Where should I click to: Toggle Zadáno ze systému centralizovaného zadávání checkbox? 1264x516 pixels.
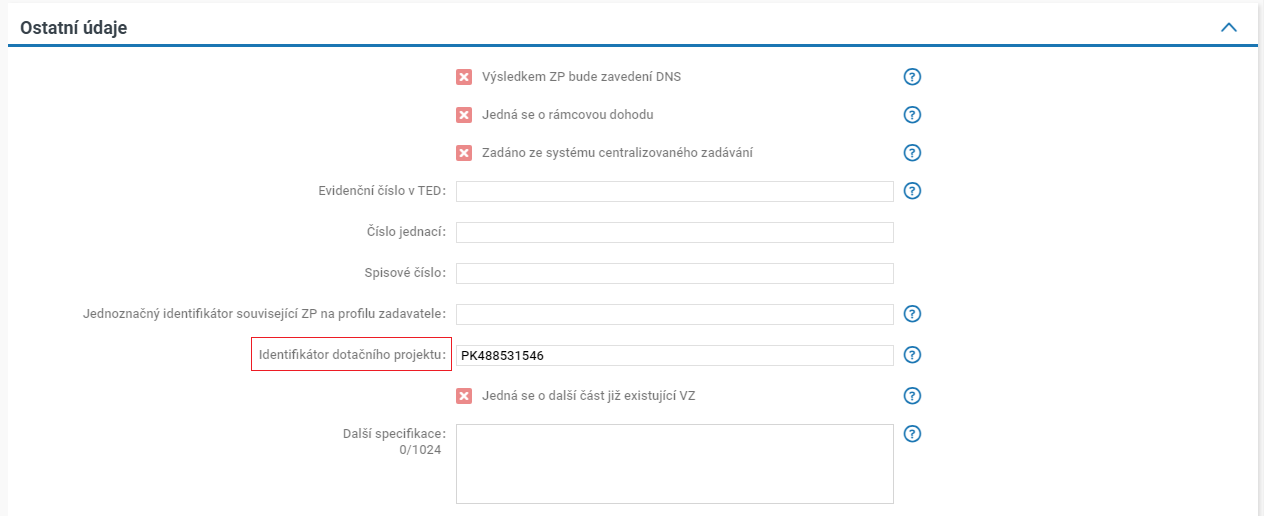(x=464, y=153)
